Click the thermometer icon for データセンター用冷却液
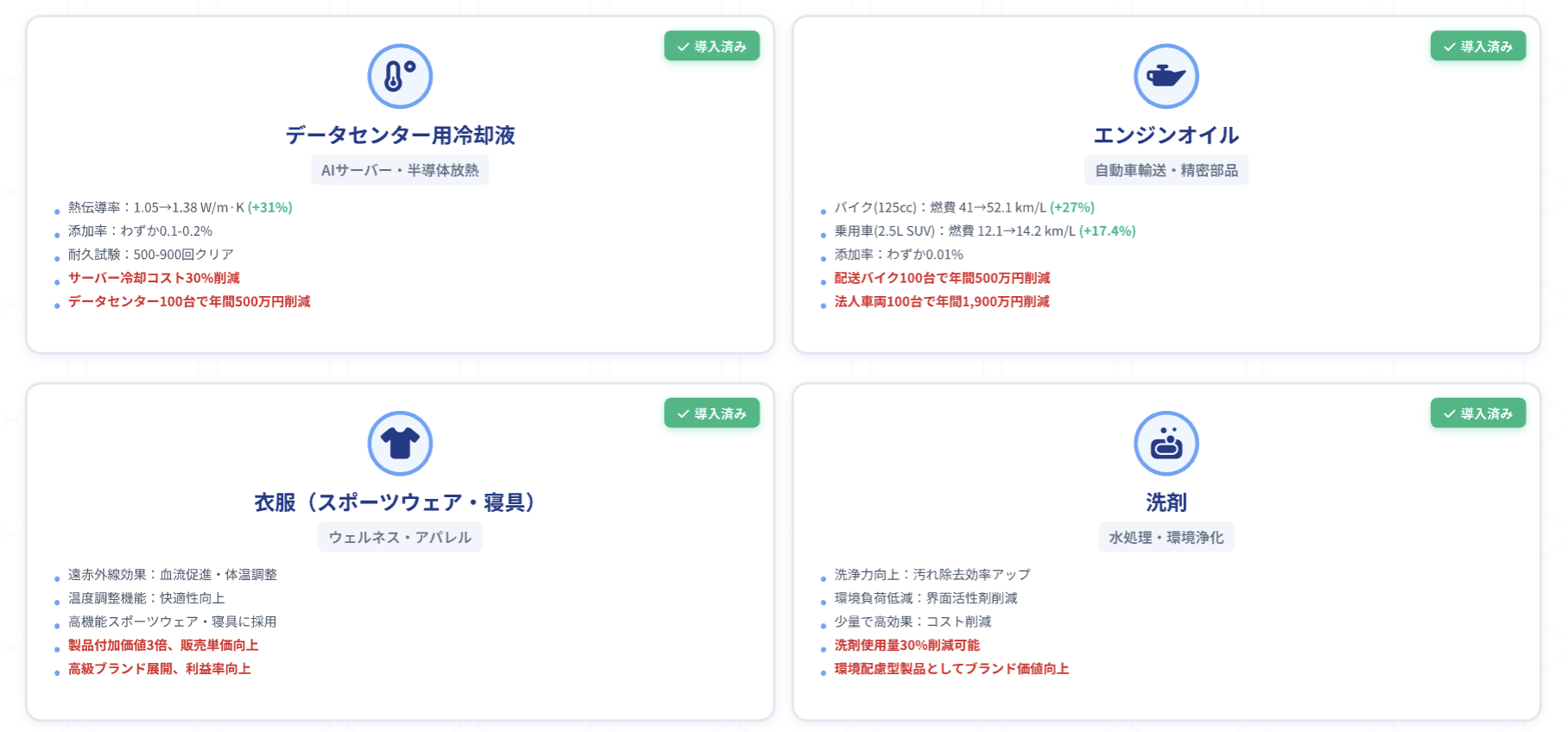 (400, 76)
